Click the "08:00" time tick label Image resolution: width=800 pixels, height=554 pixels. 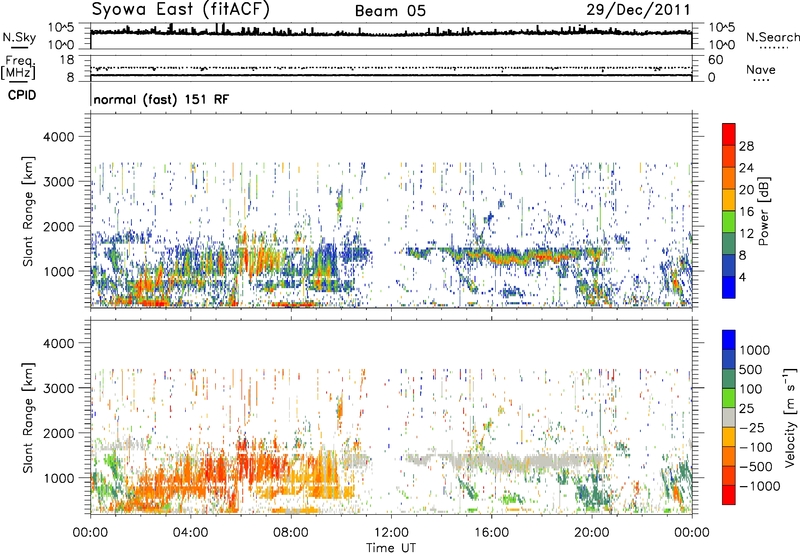[x=291, y=533]
